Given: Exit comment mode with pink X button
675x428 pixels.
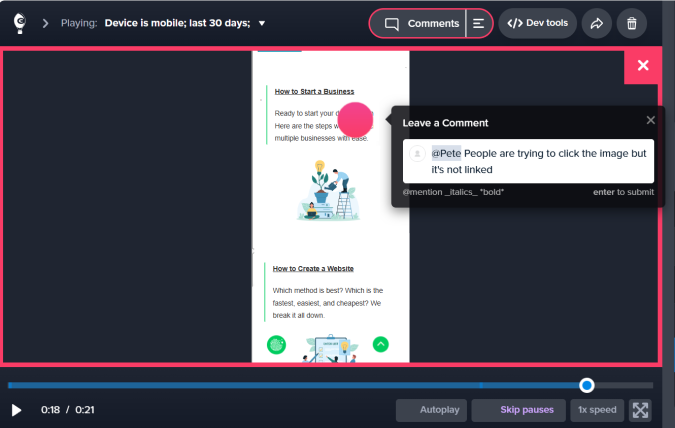Looking at the screenshot, I should [642, 66].
